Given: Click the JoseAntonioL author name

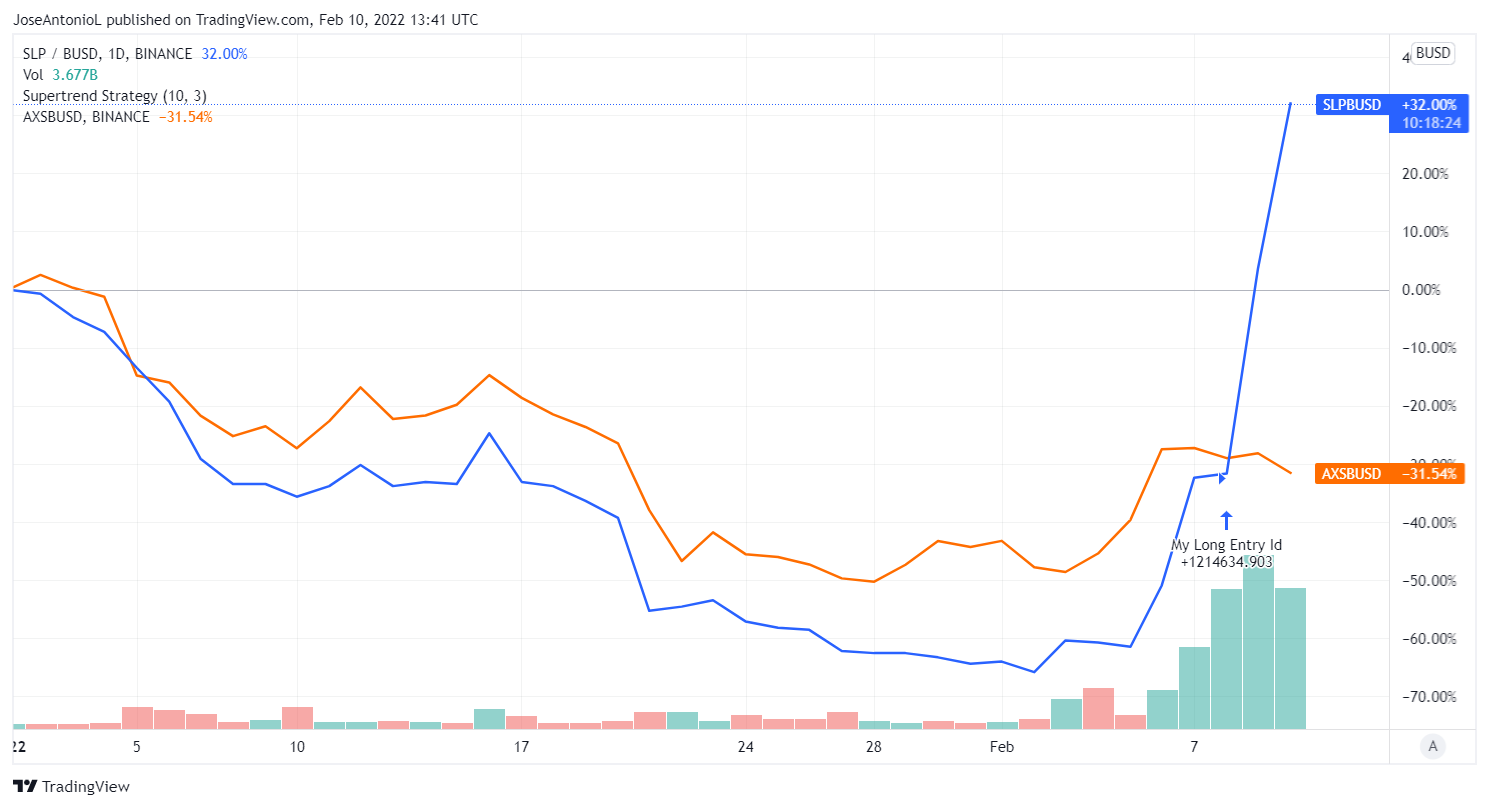Looking at the screenshot, I should [x=58, y=20].
